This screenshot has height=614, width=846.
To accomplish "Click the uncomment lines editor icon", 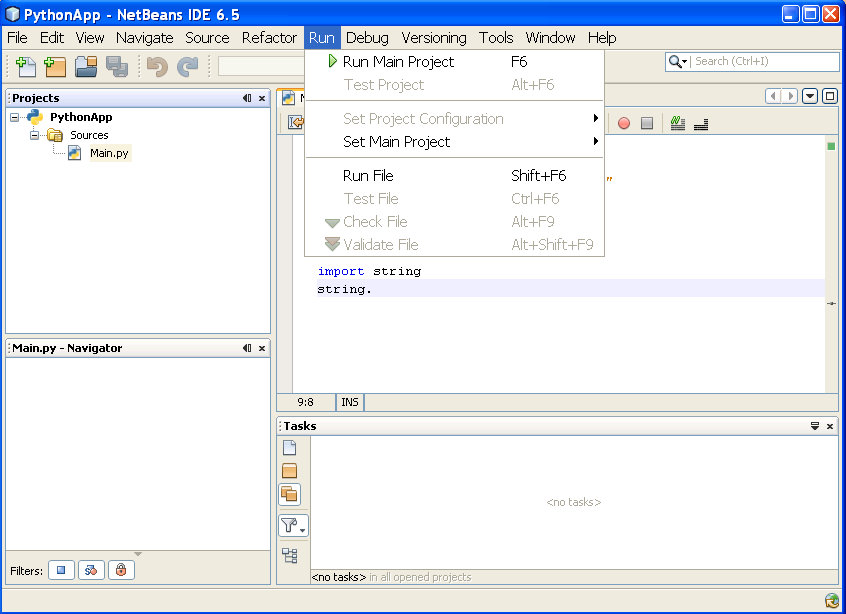I will pos(701,124).
